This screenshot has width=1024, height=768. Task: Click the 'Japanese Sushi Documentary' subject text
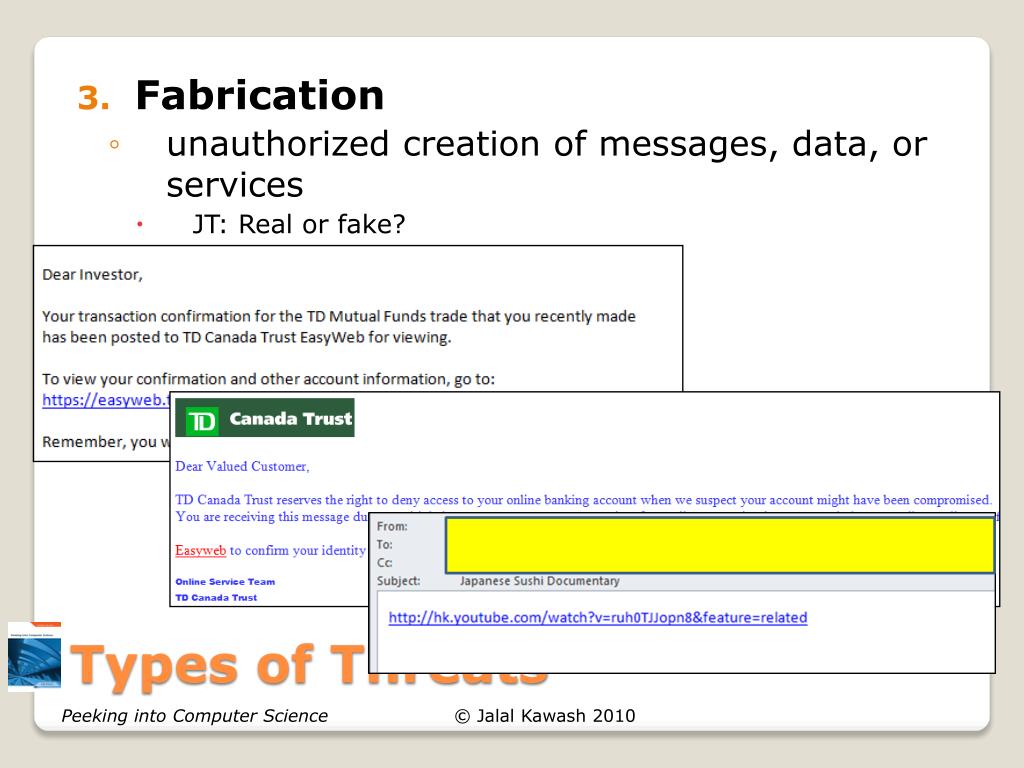[539, 581]
